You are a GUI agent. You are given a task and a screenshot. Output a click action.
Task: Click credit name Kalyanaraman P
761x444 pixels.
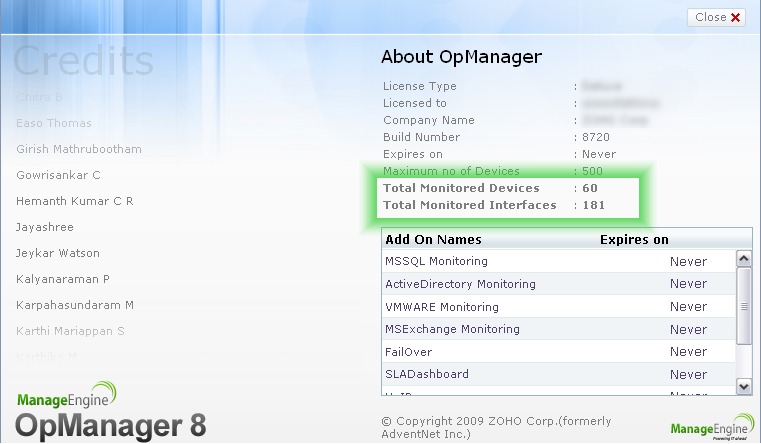click(x=63, y=280)
